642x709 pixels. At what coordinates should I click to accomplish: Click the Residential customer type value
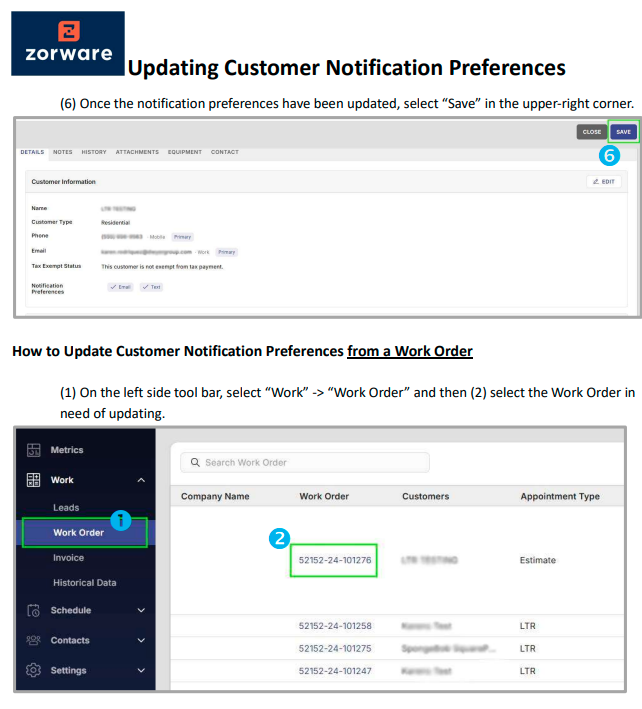point(115,222)
